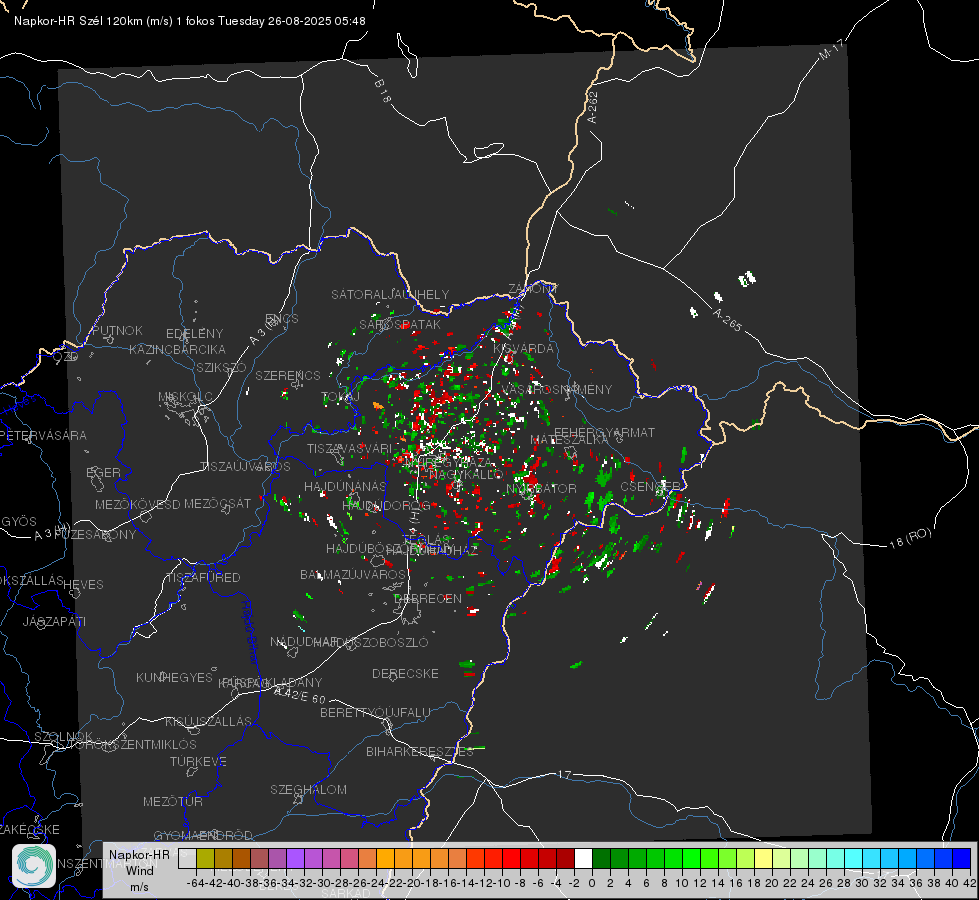Click the PÉTERVÁSÁRA city label

pos(43,435)
